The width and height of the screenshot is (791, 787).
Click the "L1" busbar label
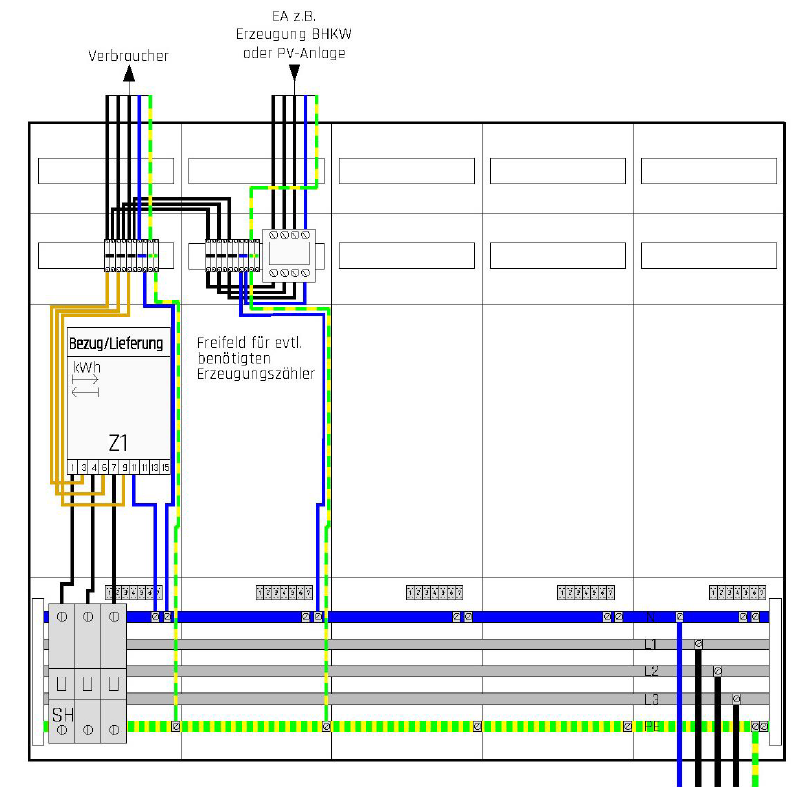pyautogui.click(x=651, y=644)
